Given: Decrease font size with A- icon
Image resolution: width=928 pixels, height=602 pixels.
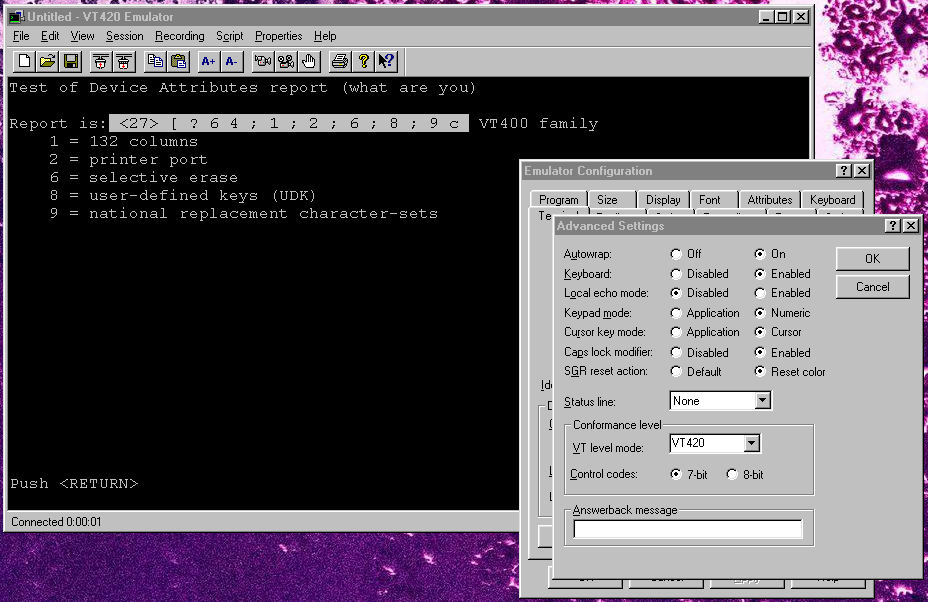Looking at the screenshot, I should 232,61.
